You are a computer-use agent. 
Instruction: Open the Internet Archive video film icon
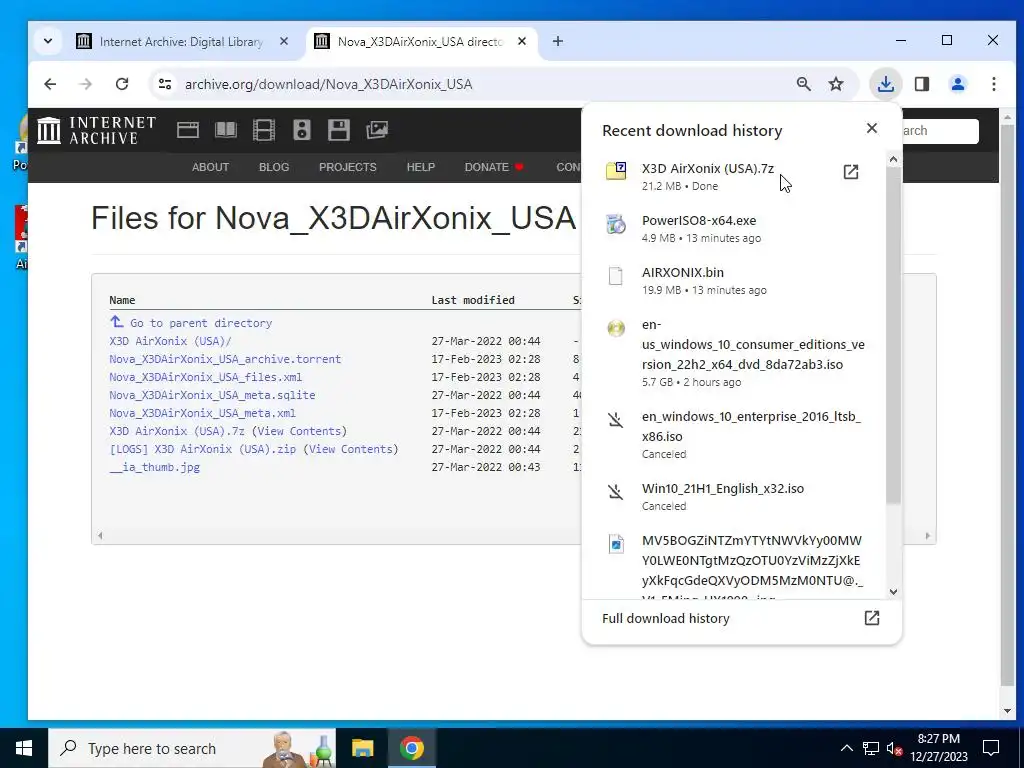tap(264, 130)
